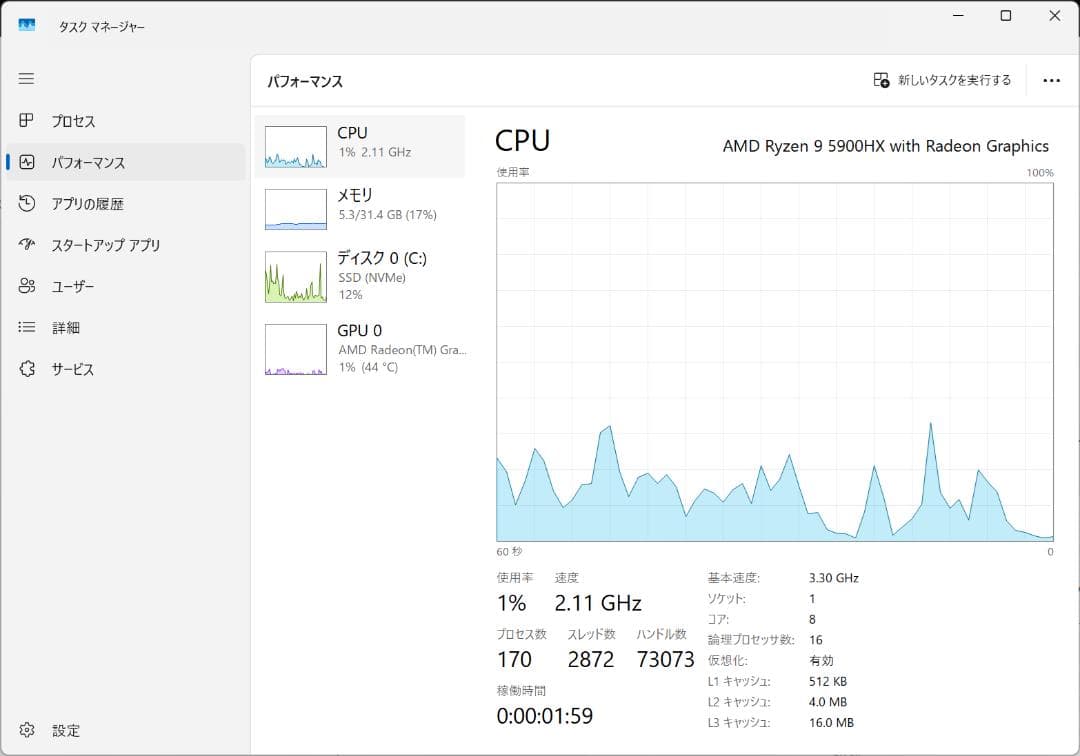Open the three-dot more options menu

[1051, 80]
